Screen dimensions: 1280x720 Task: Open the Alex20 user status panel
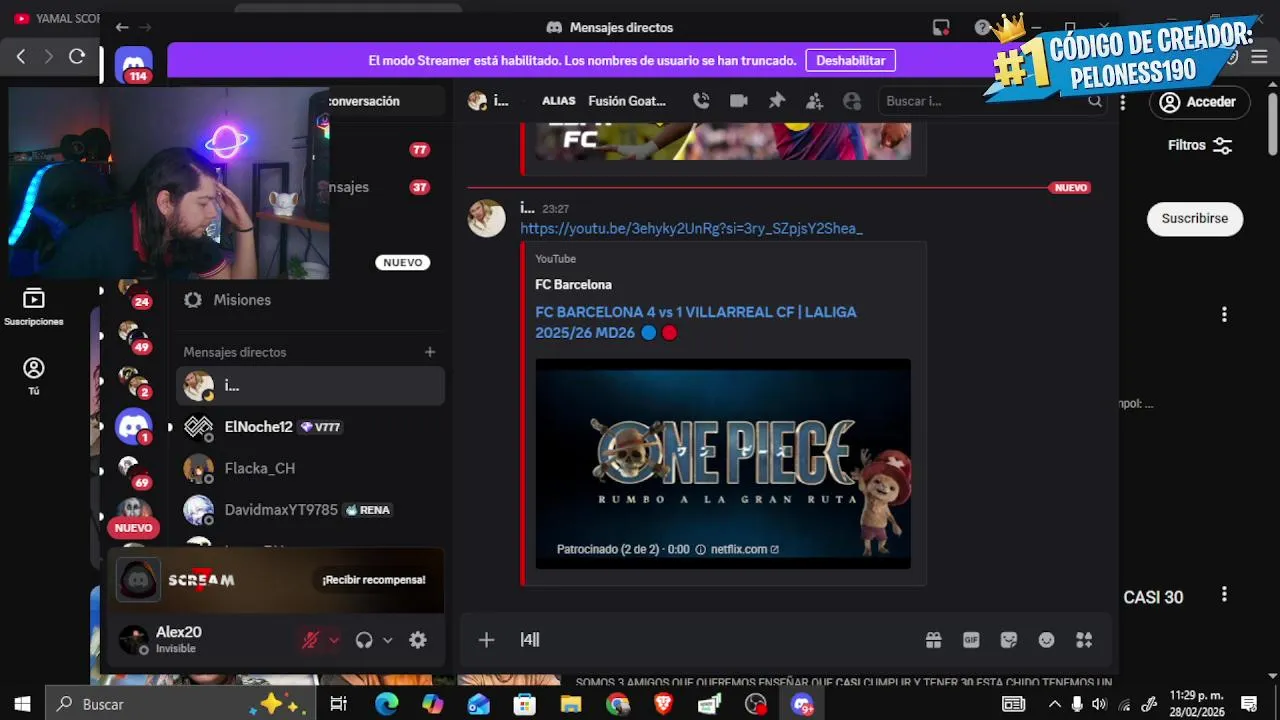[200, 640]
